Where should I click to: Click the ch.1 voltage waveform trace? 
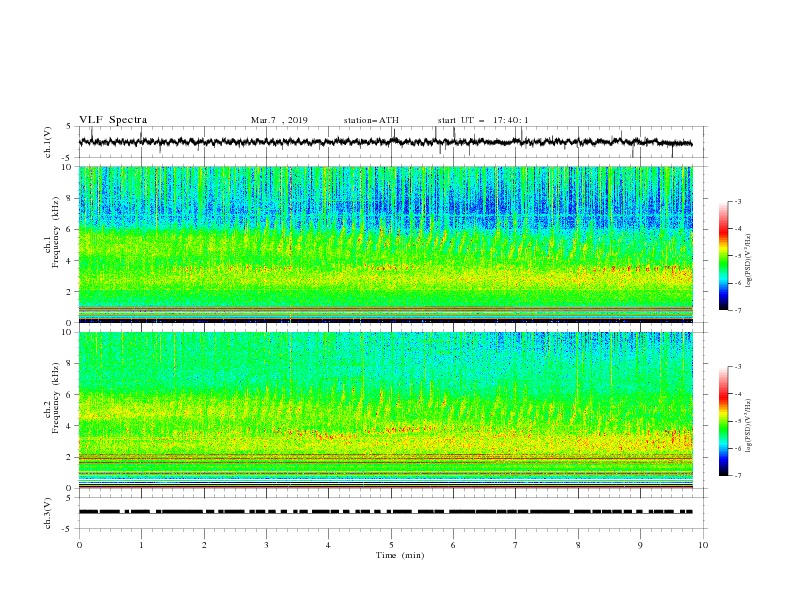[x=385, y=142]
